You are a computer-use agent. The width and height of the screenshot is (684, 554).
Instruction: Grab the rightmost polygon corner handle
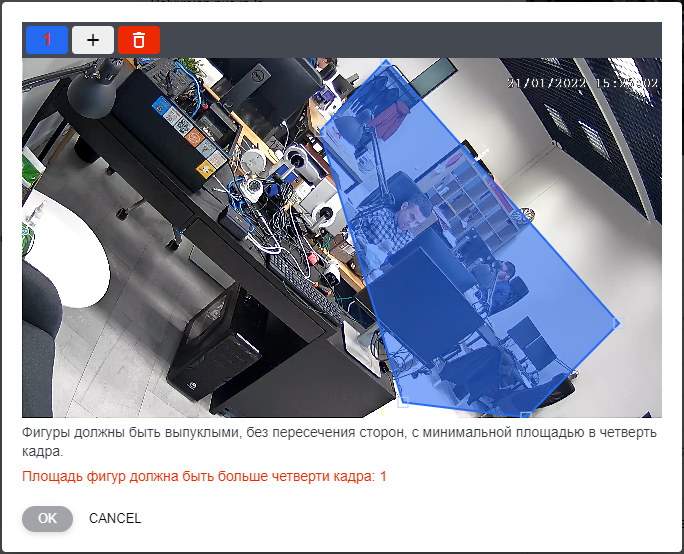(x=616, y=322)
